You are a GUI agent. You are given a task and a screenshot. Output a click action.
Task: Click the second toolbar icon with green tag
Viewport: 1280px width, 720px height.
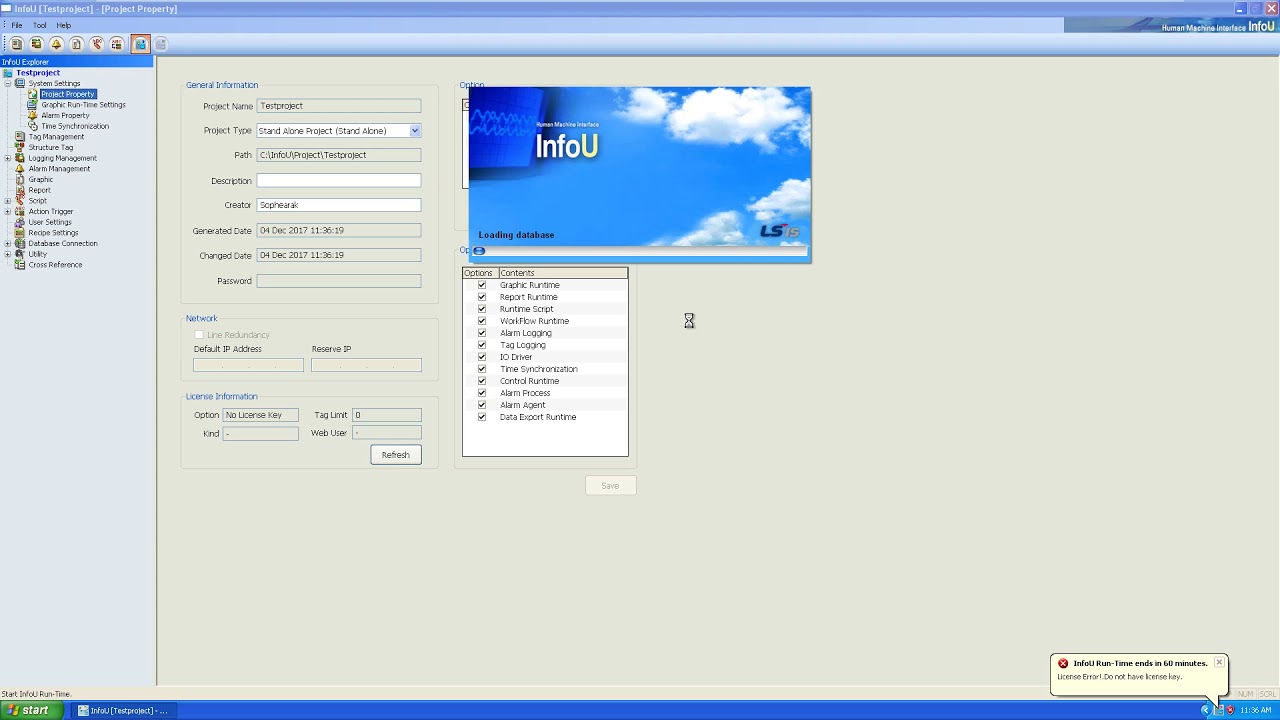tap(36, 44)
